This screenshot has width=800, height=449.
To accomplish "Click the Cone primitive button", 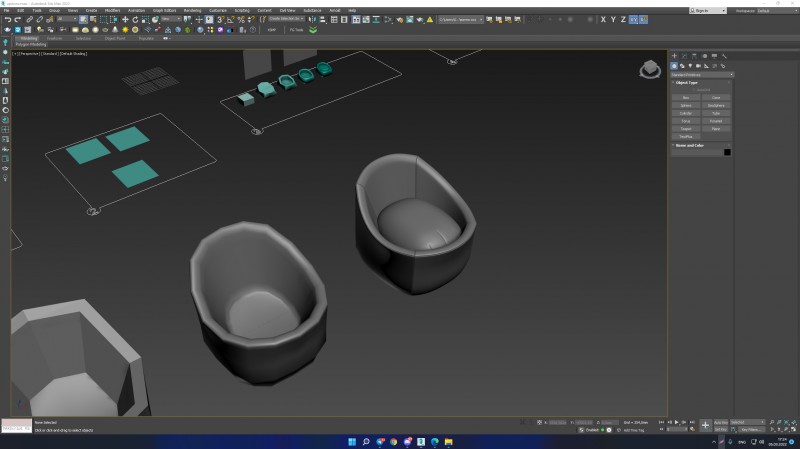I will point(716,97).
